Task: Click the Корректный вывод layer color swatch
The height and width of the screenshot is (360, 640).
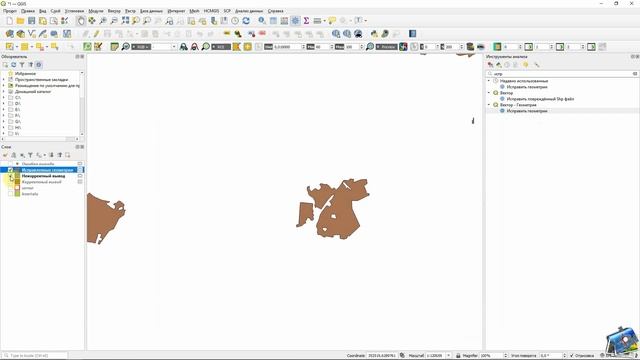Action: click(17, 182)
